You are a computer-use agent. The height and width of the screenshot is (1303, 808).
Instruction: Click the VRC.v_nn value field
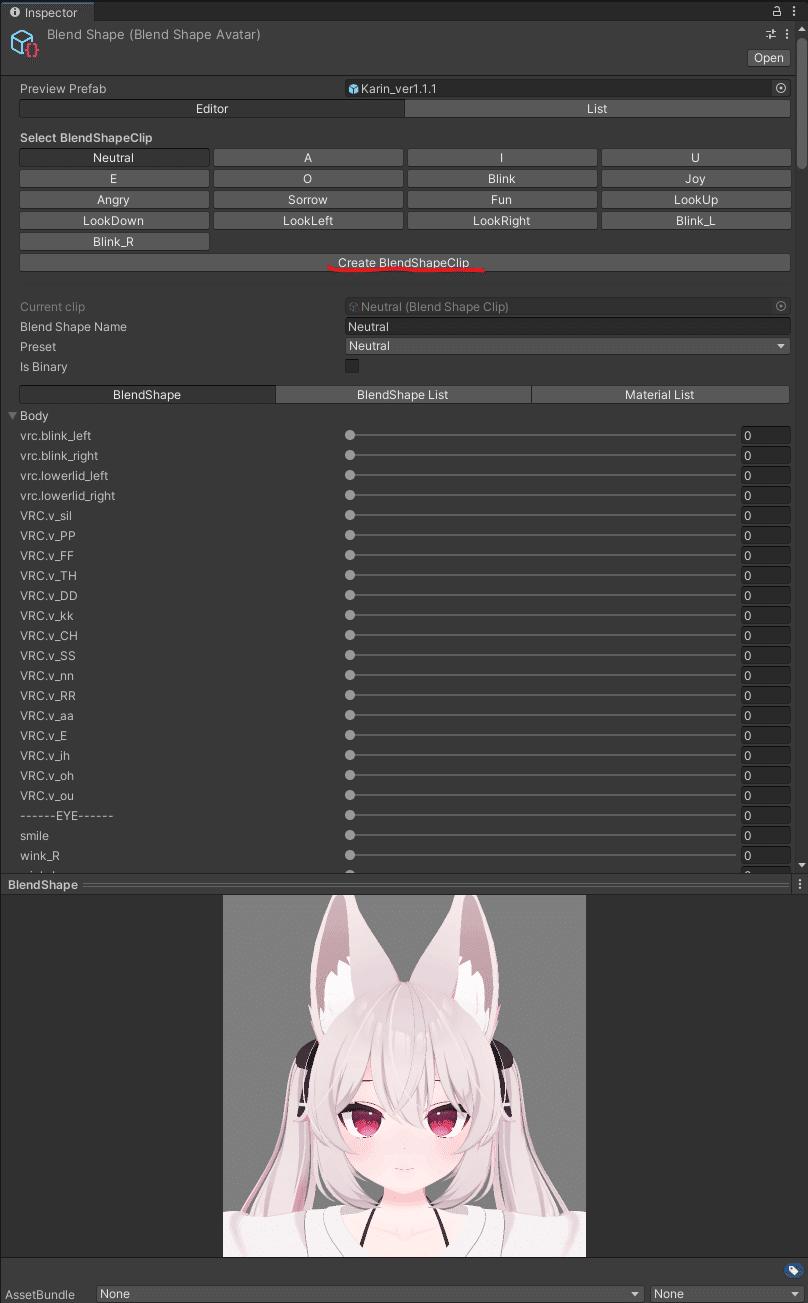(765, 676)
